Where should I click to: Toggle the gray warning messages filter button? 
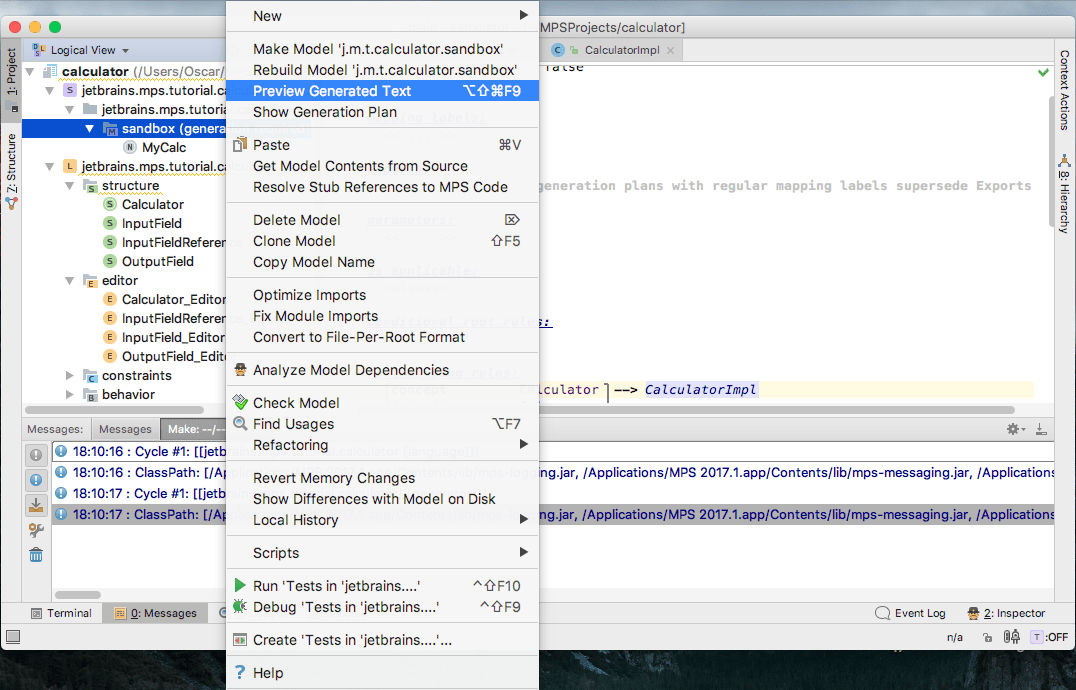tap(36, 455)
